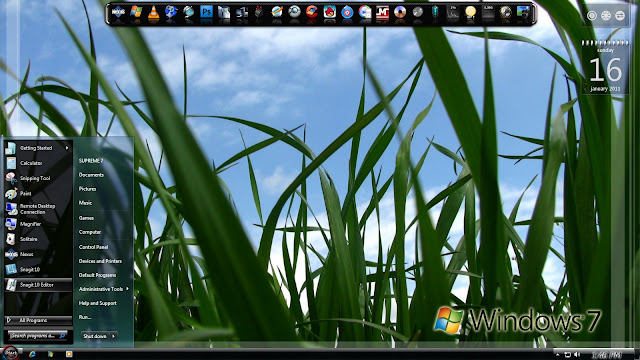Open Devices and Printers
The width and height of the screenshot is (640, 360).
click(x=100, y=261)
